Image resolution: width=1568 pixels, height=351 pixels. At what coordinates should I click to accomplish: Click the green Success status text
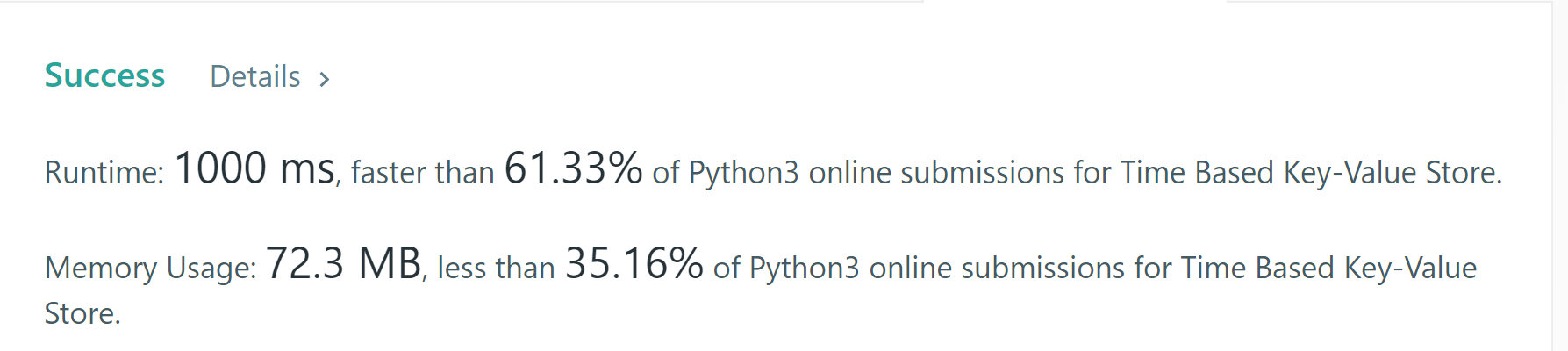104,76
